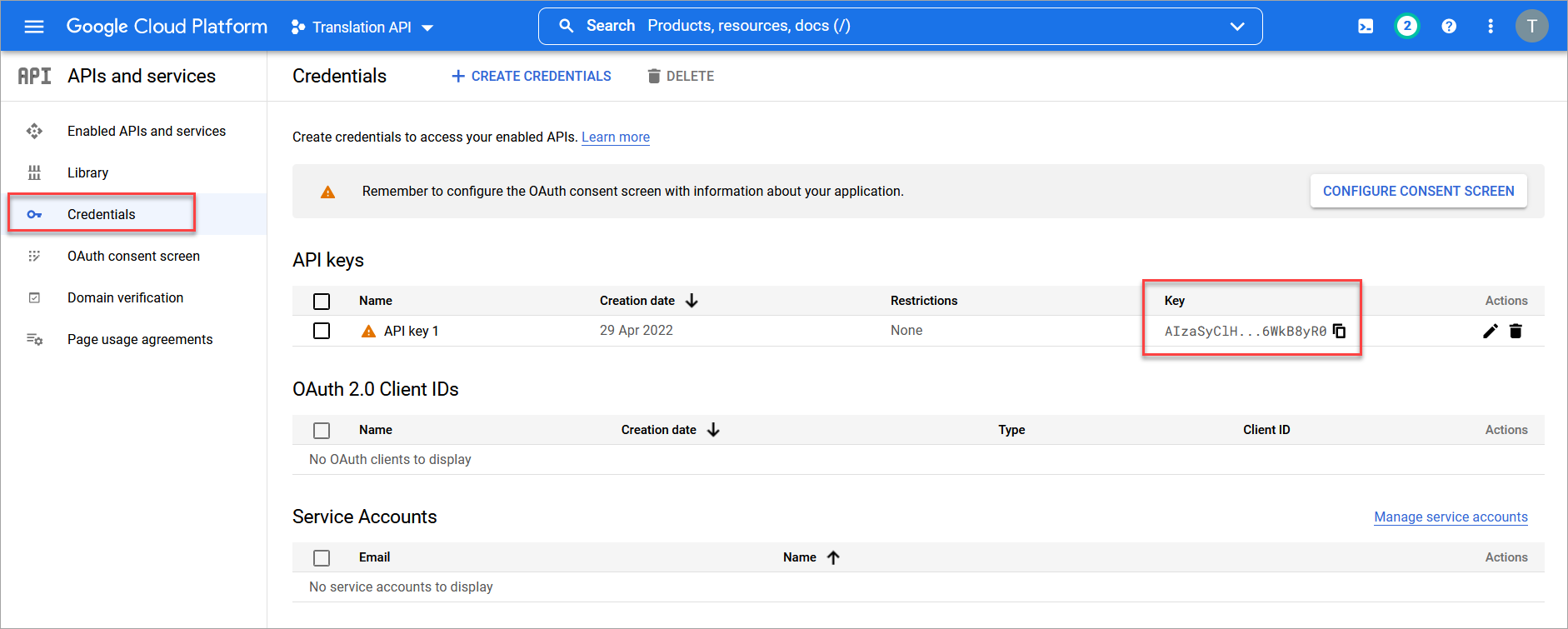
Task: Open the Translation API project selector
Action: tap(362, 27)
